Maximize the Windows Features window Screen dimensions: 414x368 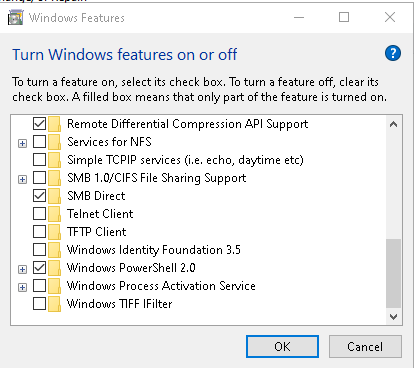coord(344,17)
